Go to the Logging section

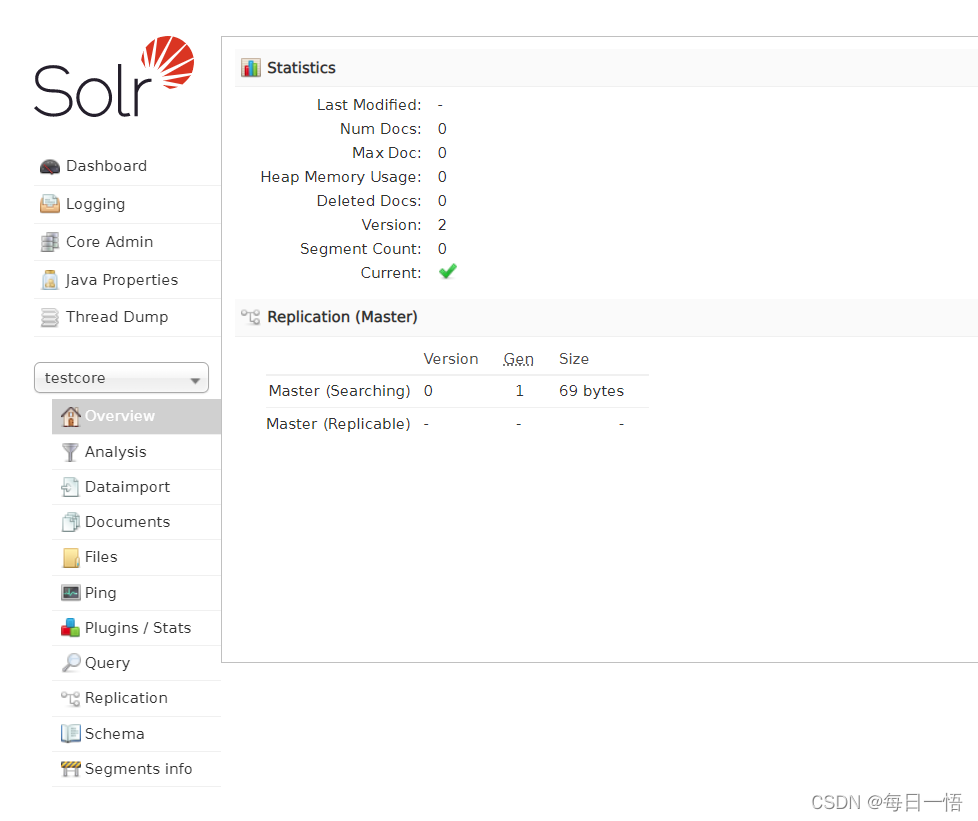95,205
